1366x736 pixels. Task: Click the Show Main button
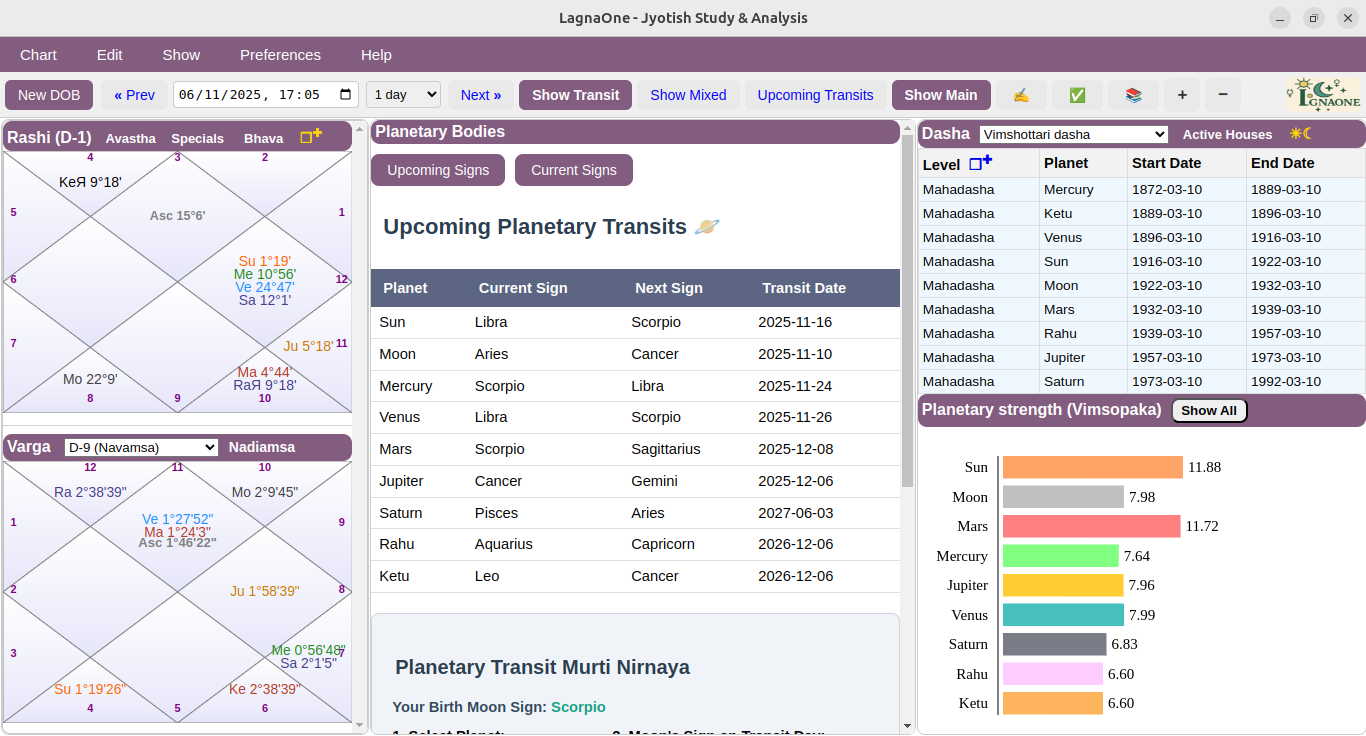(x=941, y=95)
